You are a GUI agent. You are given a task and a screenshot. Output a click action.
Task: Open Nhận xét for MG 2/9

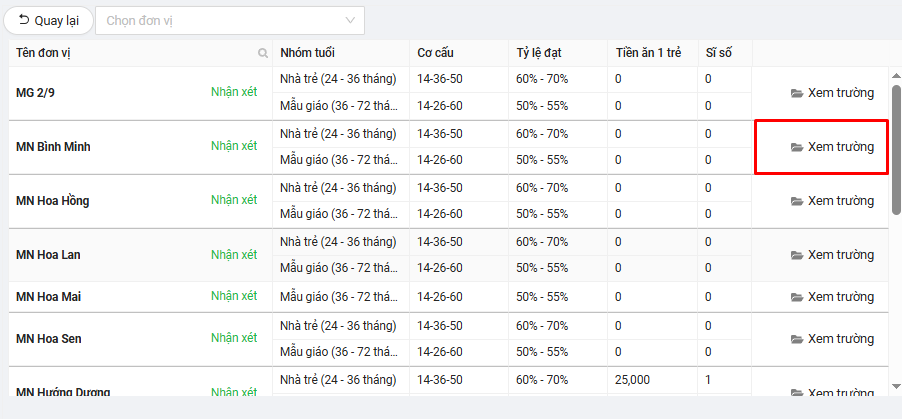coord(234,92)
